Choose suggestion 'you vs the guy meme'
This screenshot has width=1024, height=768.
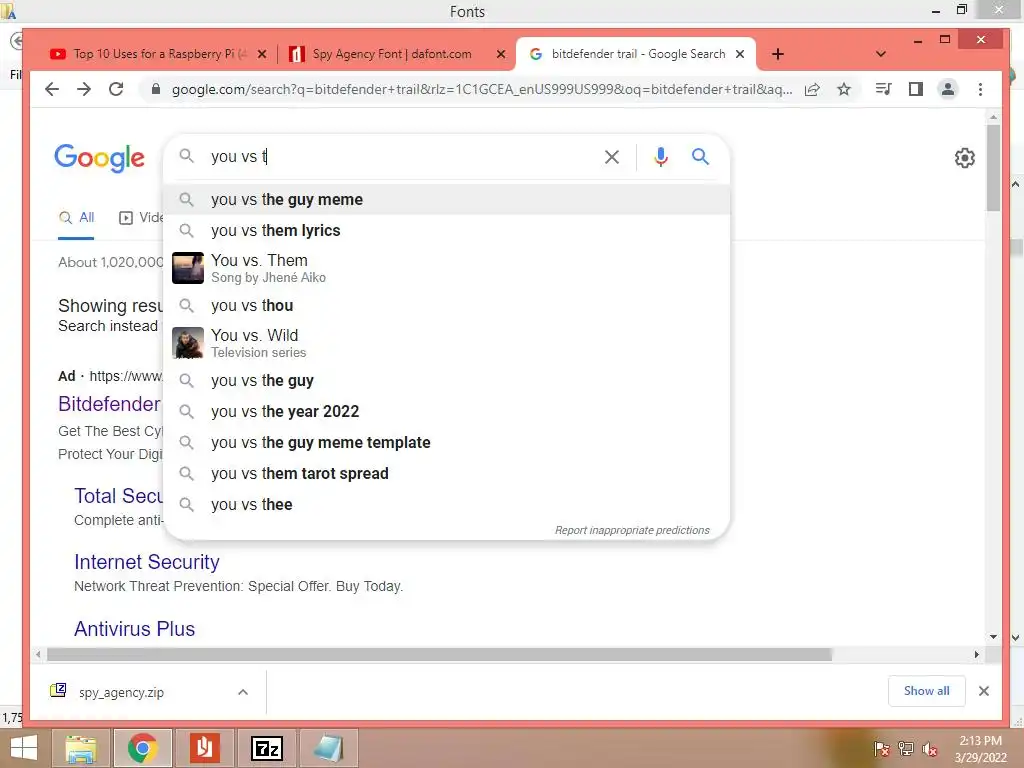[x=447, y=199]
